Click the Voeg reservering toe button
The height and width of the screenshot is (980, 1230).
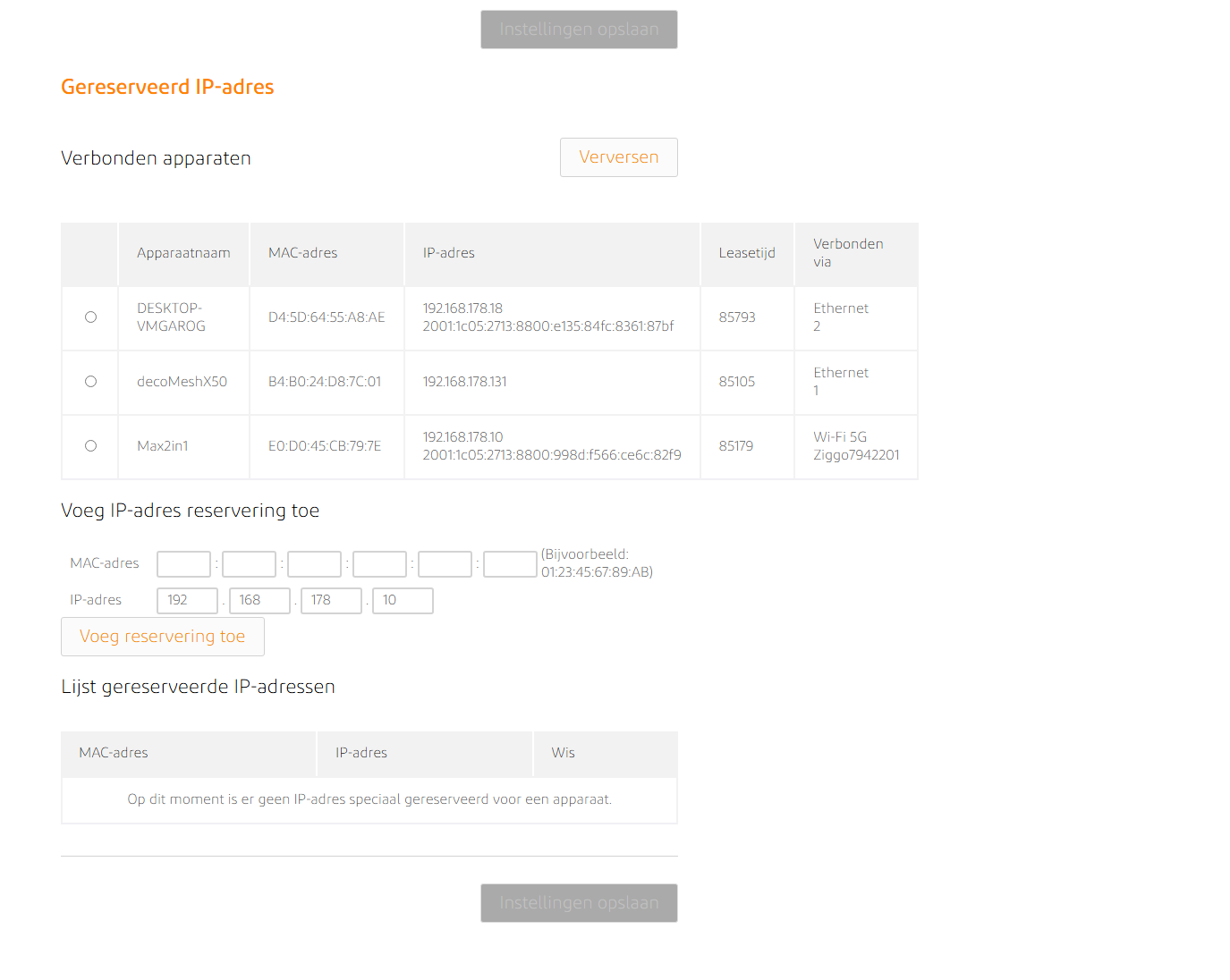point(162,637)
